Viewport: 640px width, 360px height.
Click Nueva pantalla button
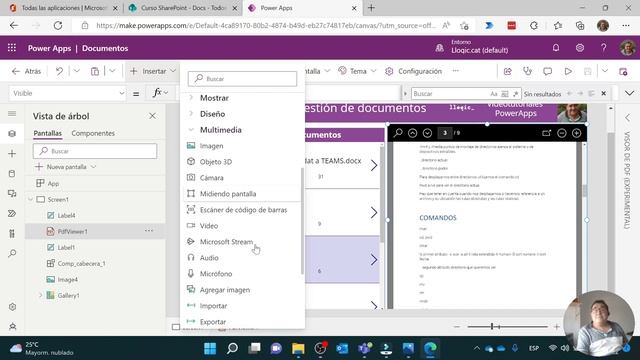point(66,167)
